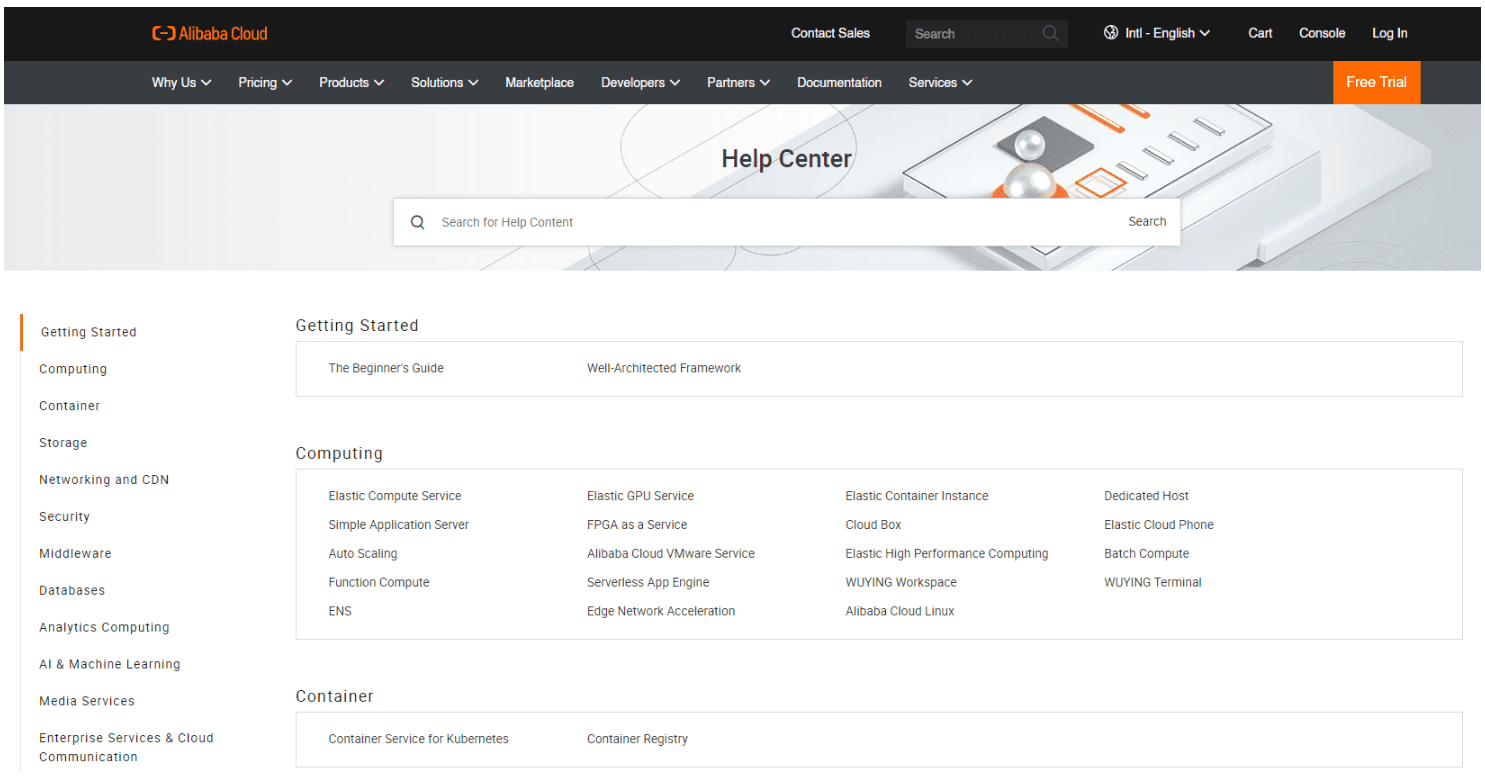
Task: Expand the Services menu
Action: [x=940, y=83]
